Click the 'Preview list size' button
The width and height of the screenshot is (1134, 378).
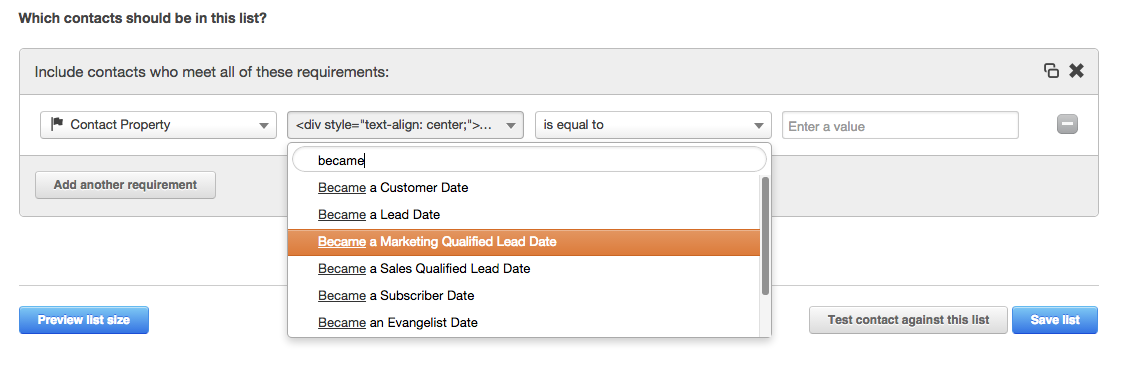(x=84, y=320)
